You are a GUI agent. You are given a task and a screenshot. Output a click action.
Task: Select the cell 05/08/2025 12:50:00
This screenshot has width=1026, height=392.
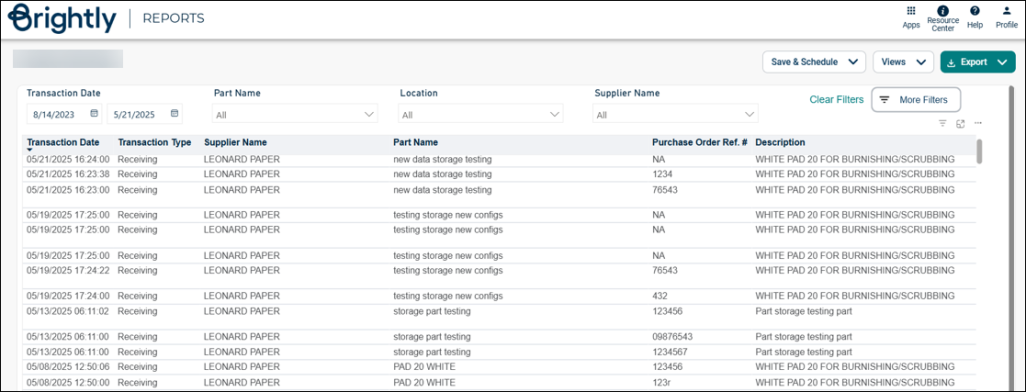pyautogui.click(x=68, y=382)
